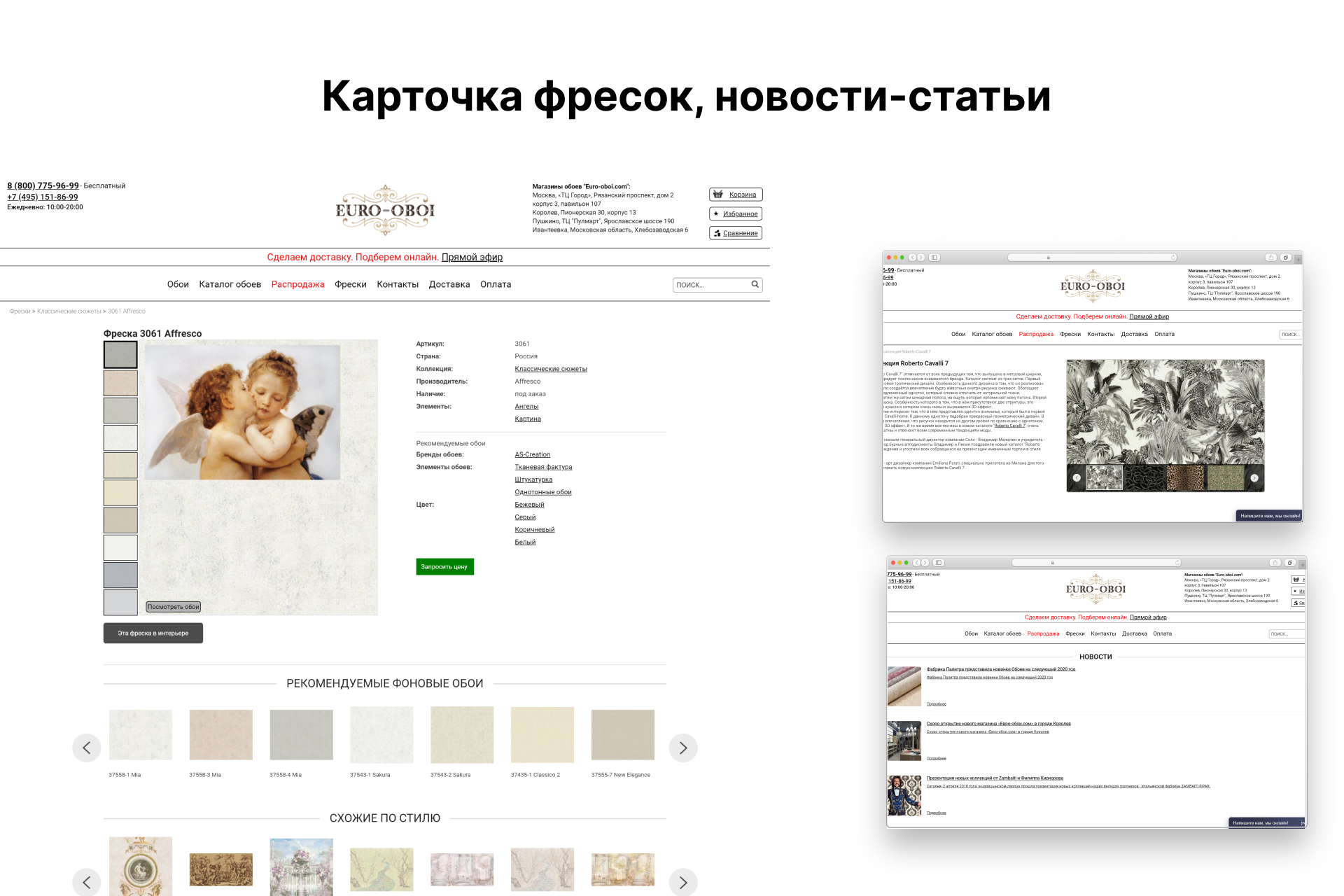Open the Однотонные обои link
The width and height of the screenshot is (1344, 896).
pos(543,493)
